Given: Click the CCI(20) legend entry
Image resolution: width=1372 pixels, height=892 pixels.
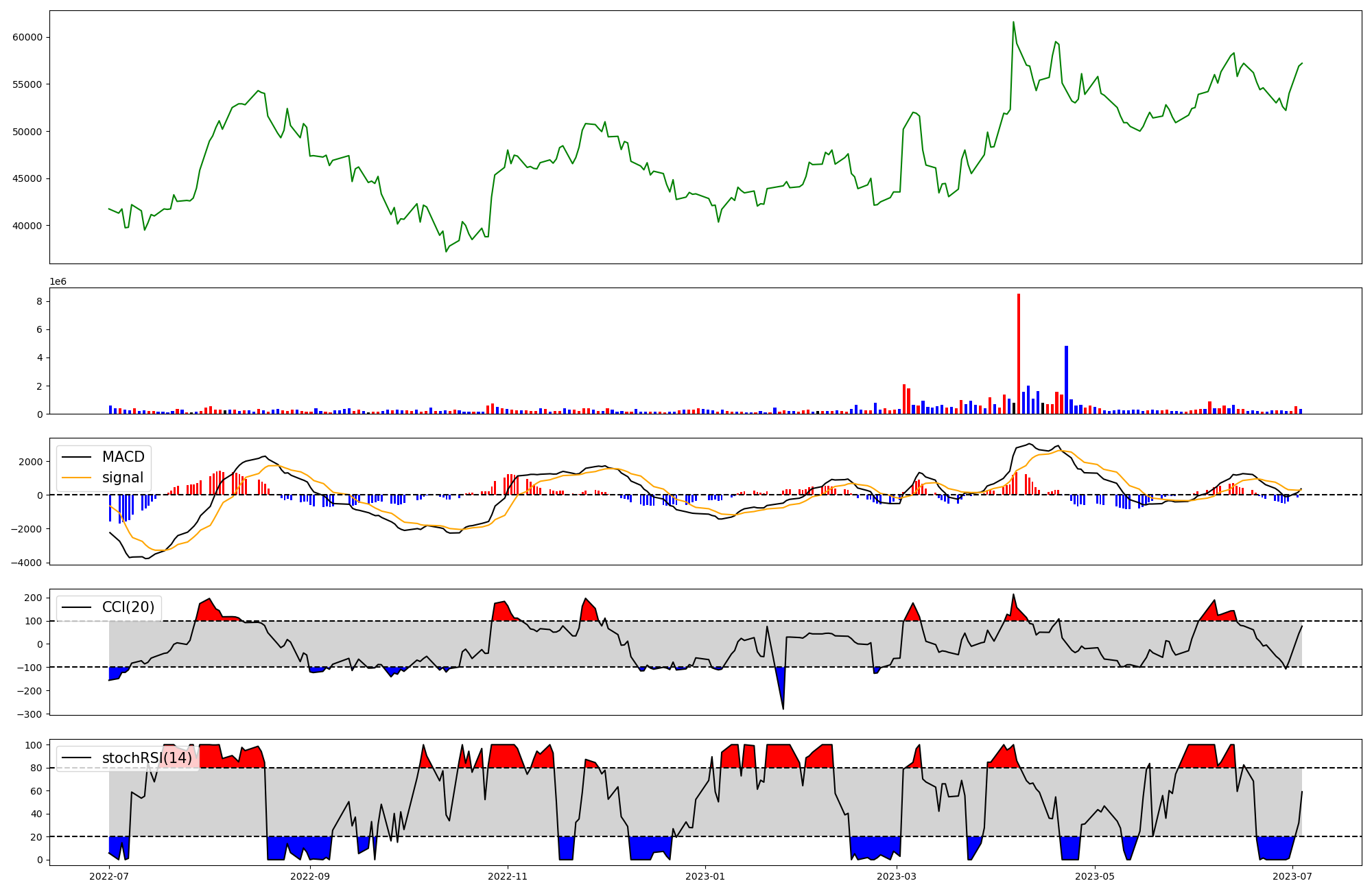Looking at the screenshot, I should 128,607.
